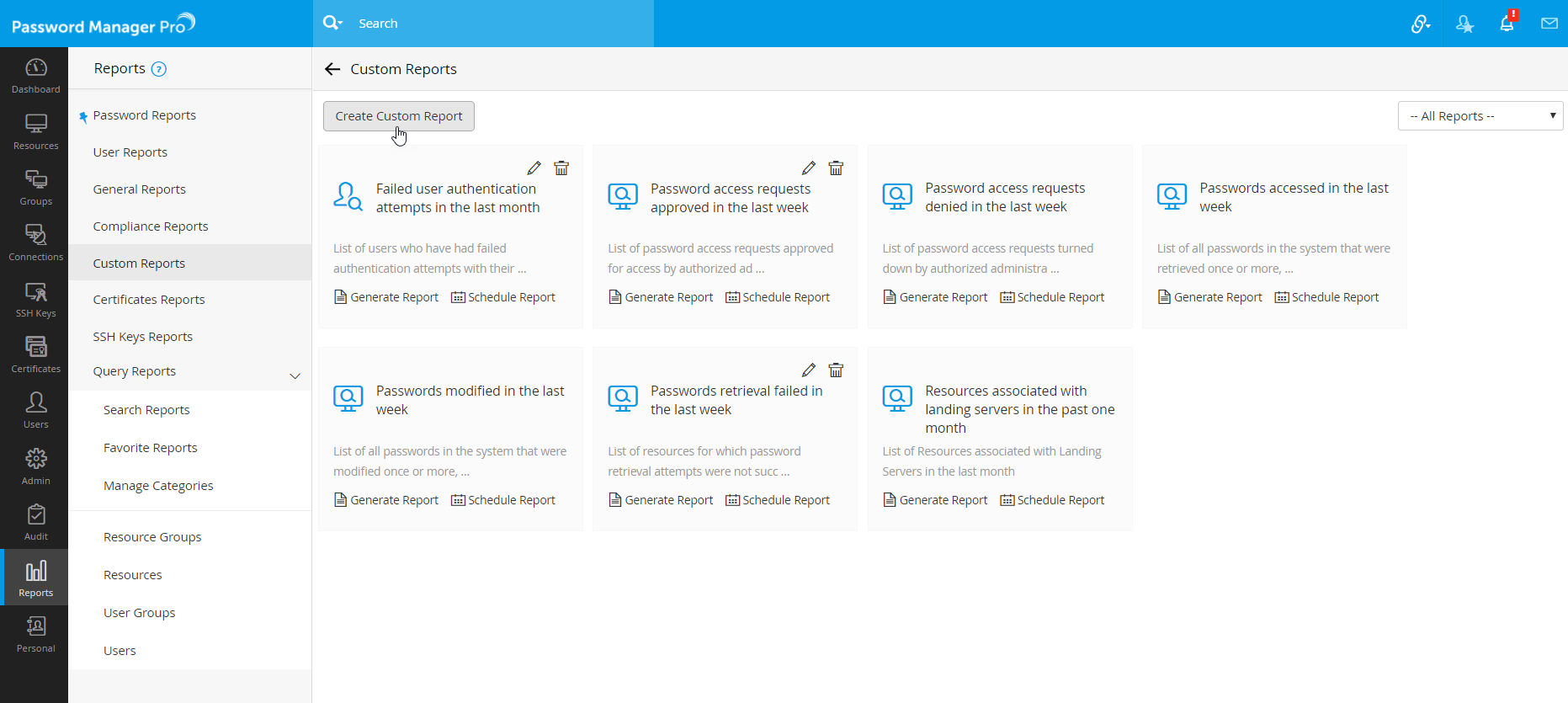
Task: Open the search options dropdown arrow
Action: [333, 24]
